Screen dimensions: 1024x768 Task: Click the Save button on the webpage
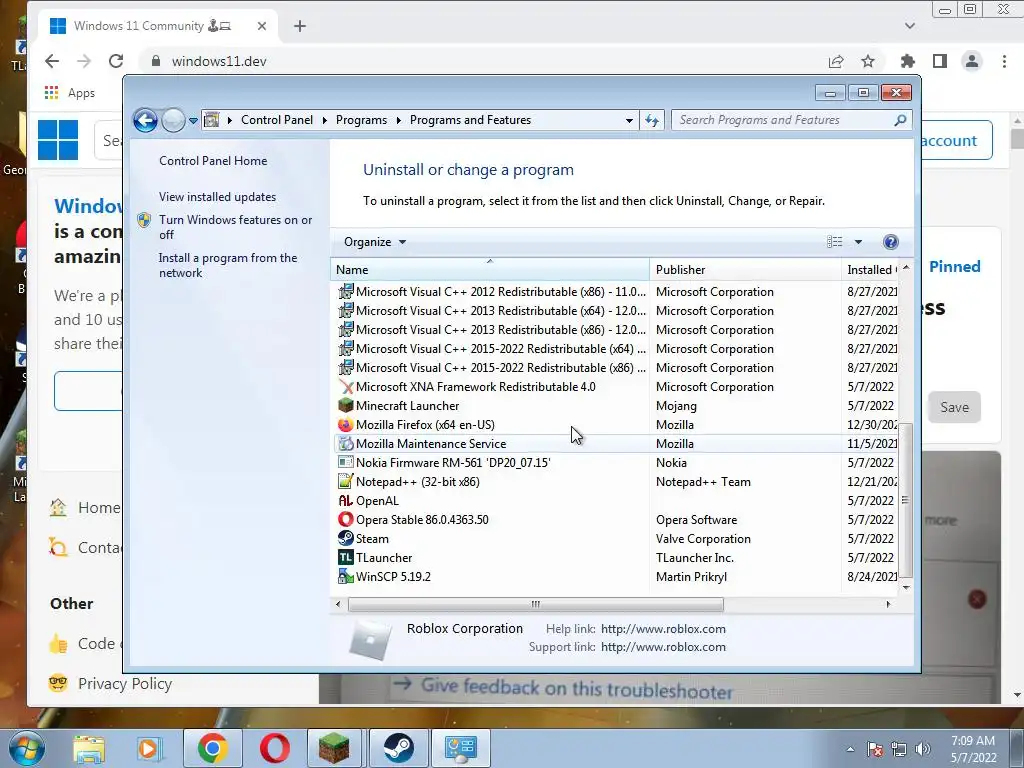coord(954,408)
